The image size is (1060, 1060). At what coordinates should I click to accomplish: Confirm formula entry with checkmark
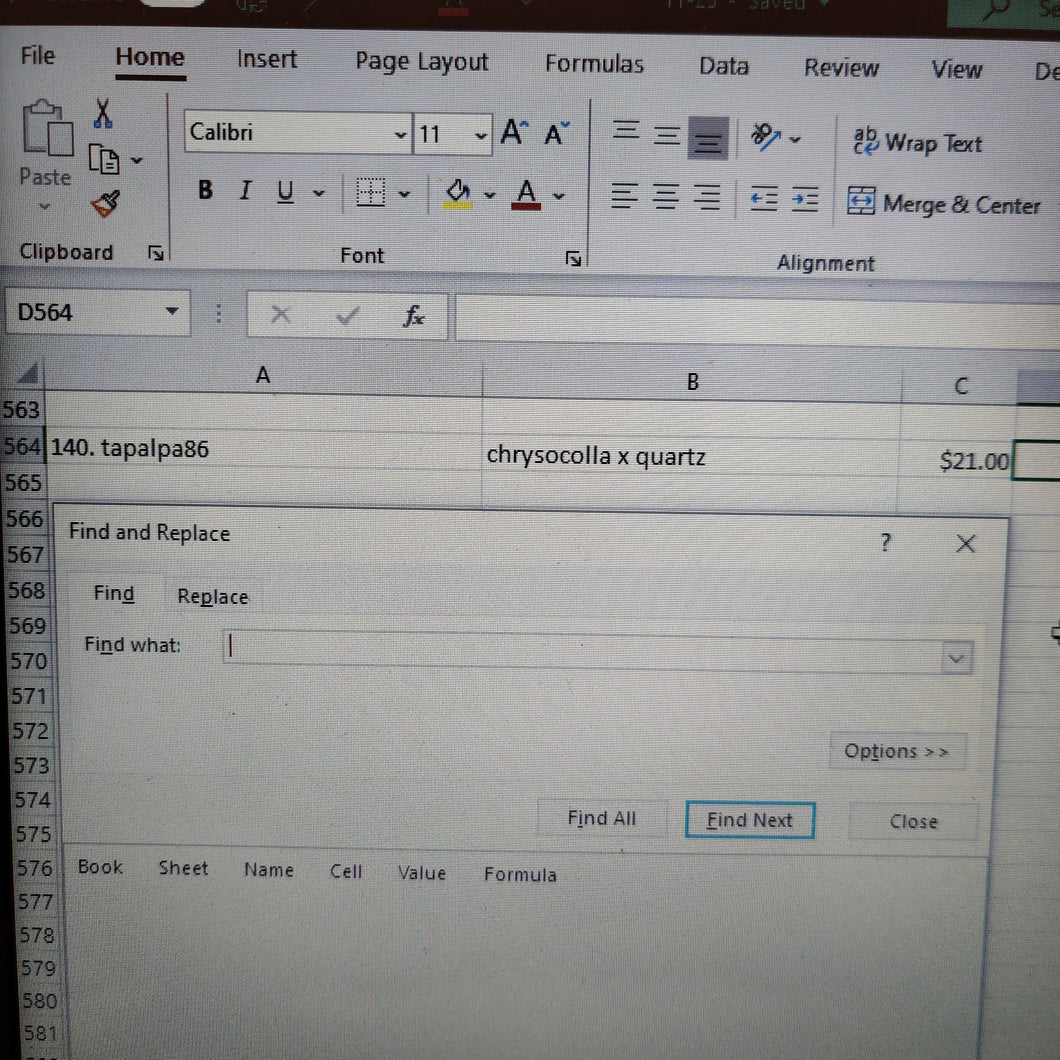coord(347,315)
